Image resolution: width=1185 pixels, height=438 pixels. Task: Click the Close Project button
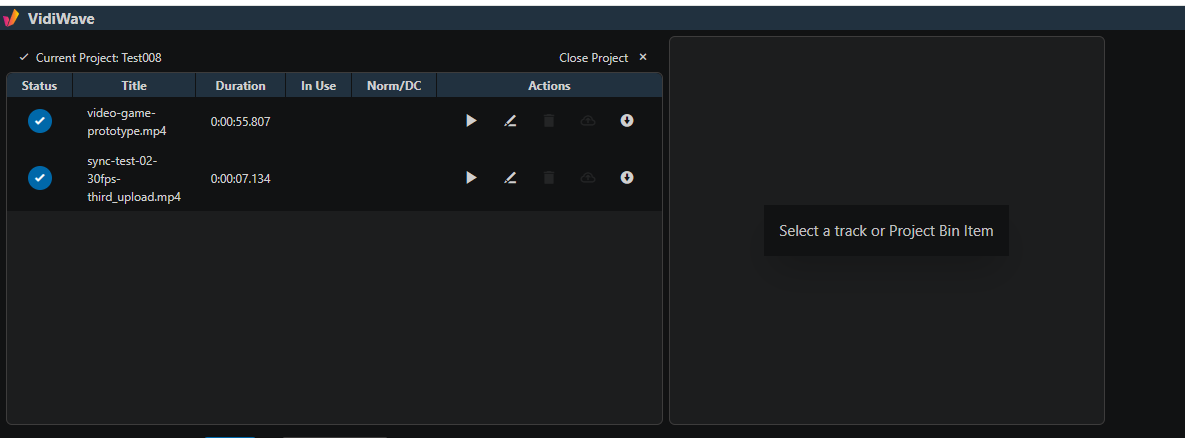pos(593,57)
